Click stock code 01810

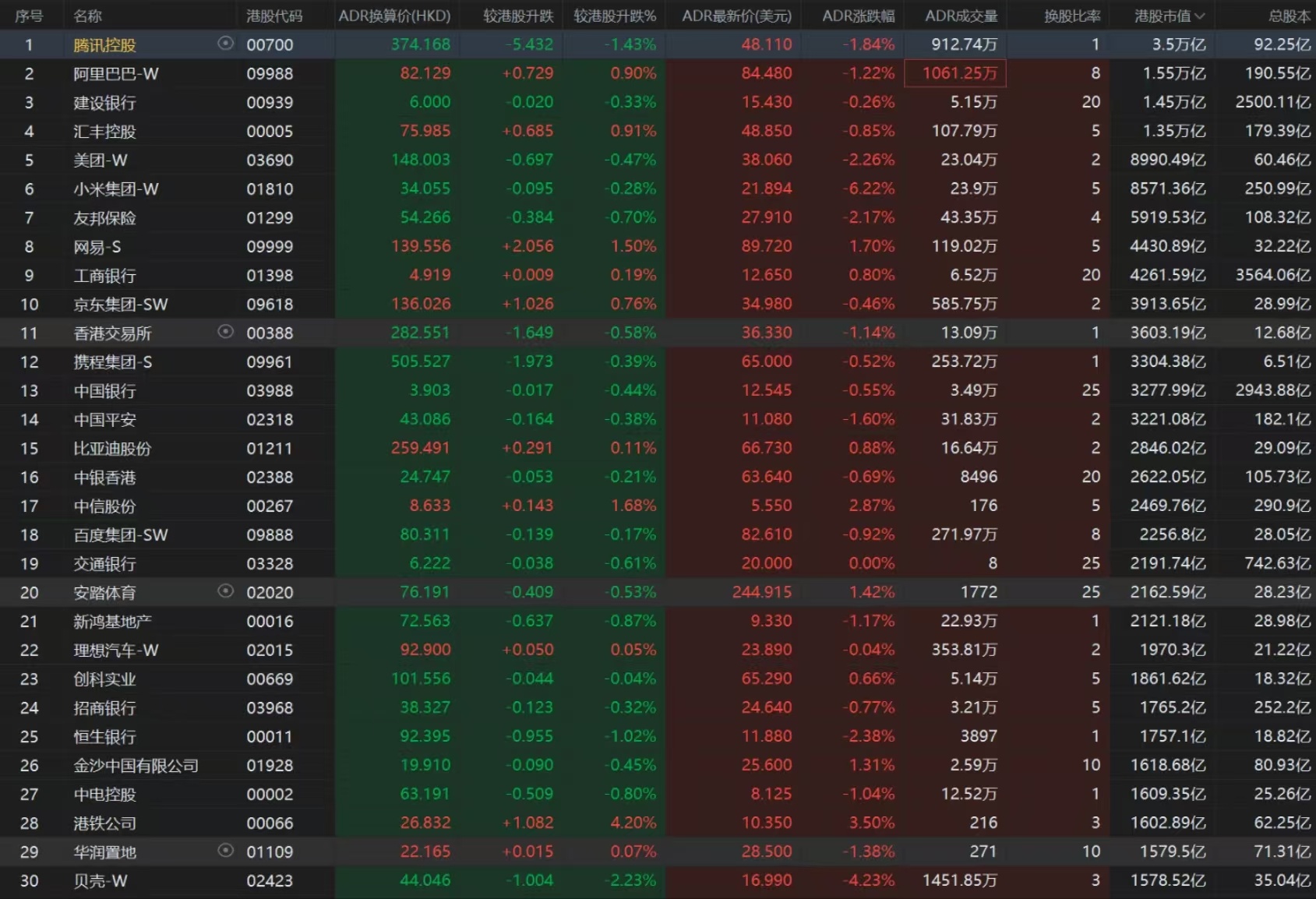[x=270, y=189]
